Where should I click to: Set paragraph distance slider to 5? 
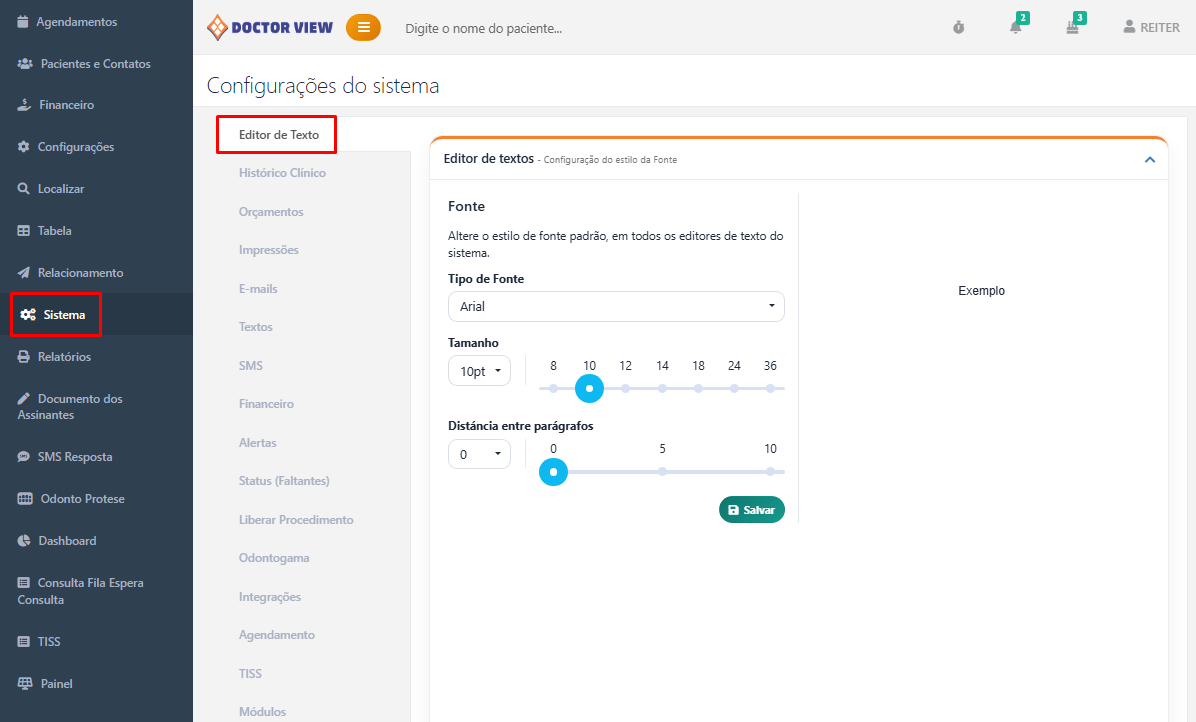tap(662, 471)
